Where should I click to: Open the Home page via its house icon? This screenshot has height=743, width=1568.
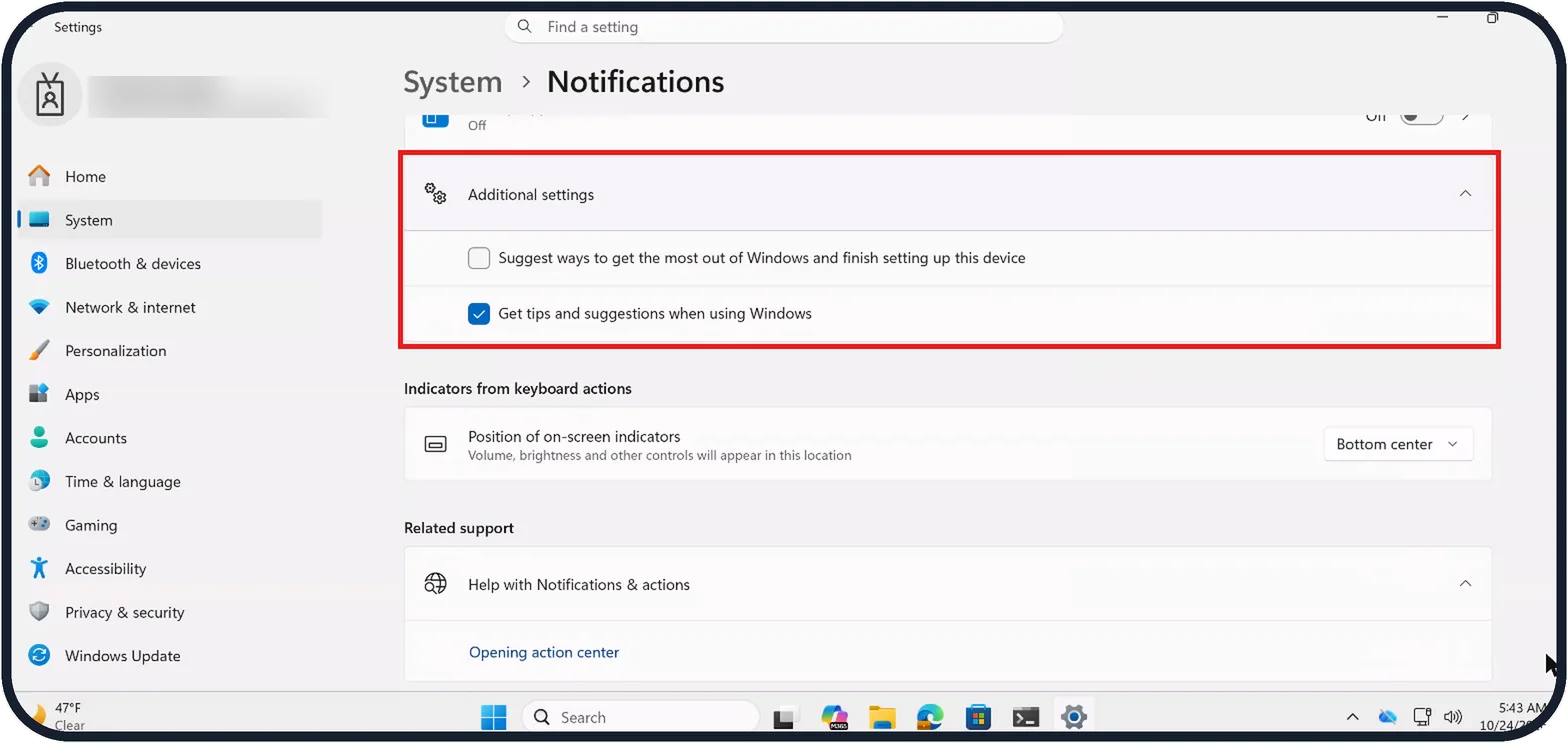tap(39, 176)
